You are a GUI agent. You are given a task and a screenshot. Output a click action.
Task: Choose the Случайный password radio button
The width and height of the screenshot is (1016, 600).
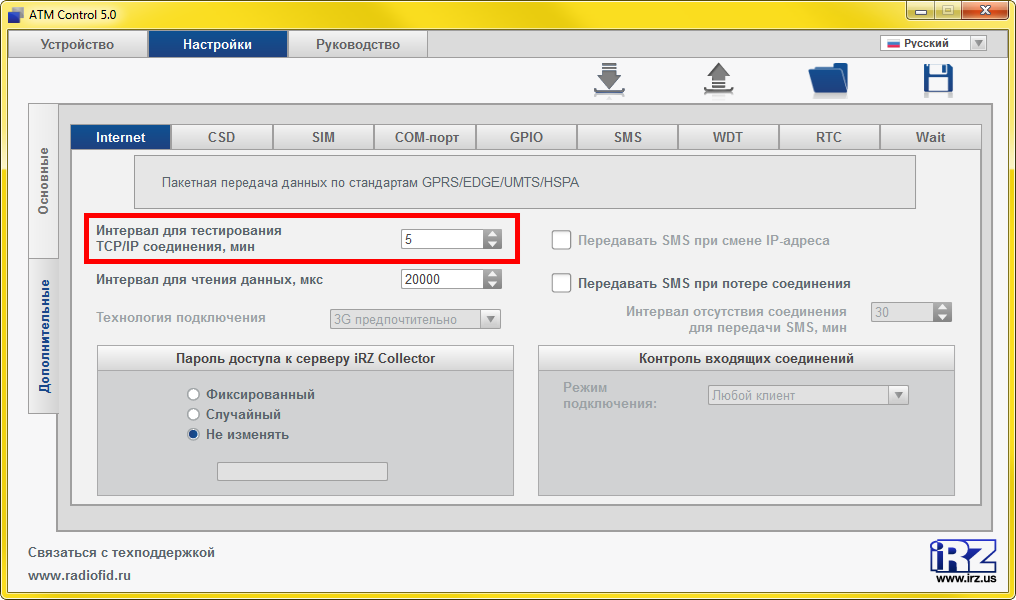coord(194,414)
